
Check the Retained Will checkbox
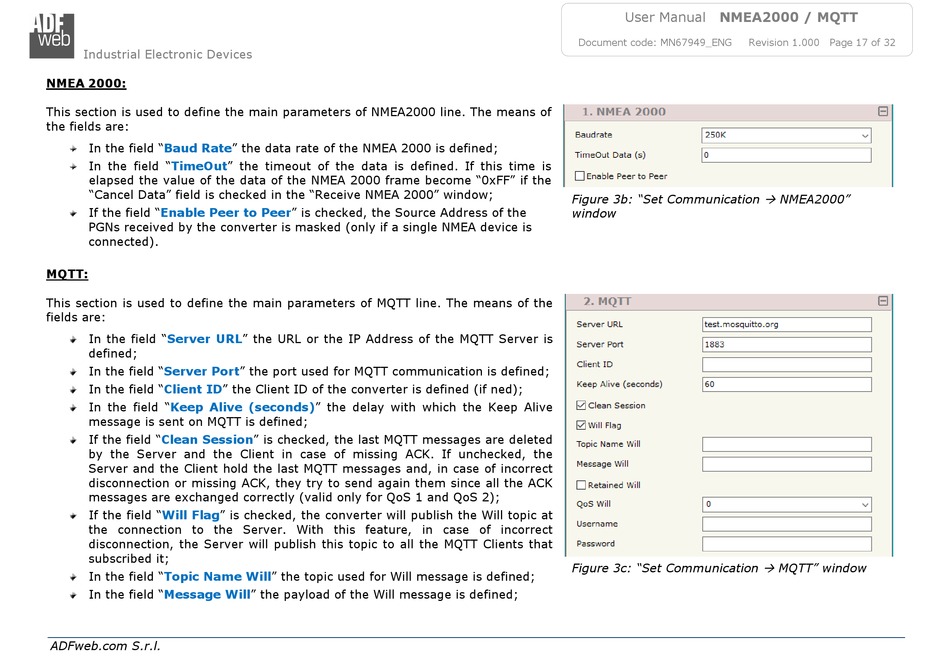(581, 485)
